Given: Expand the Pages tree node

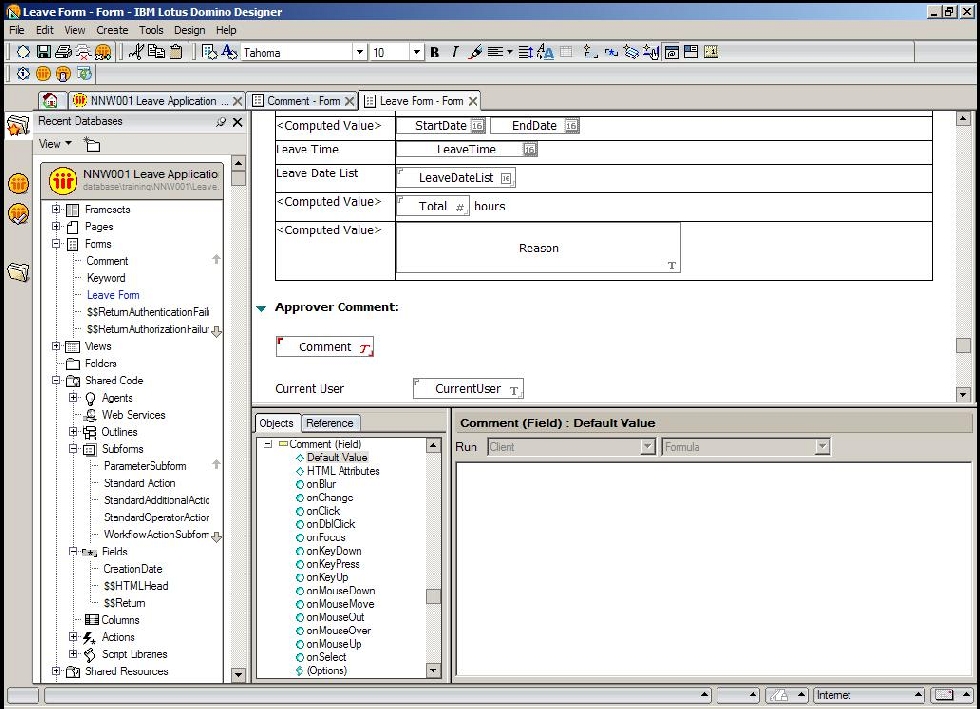Looking at the screenshot, I should pyautogui.click(x=56, y=226).
